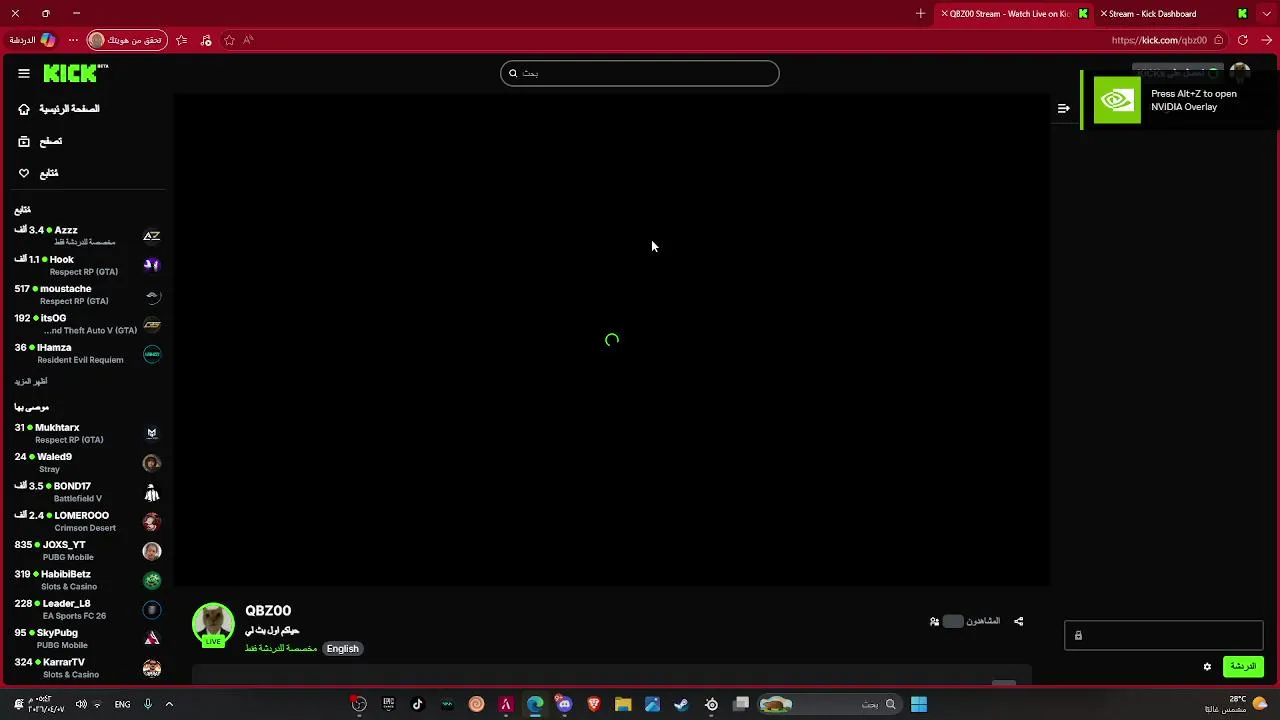The image size is (1280, 720).
Task: Click in the Kick search field
Action: [x=640, y=73]
